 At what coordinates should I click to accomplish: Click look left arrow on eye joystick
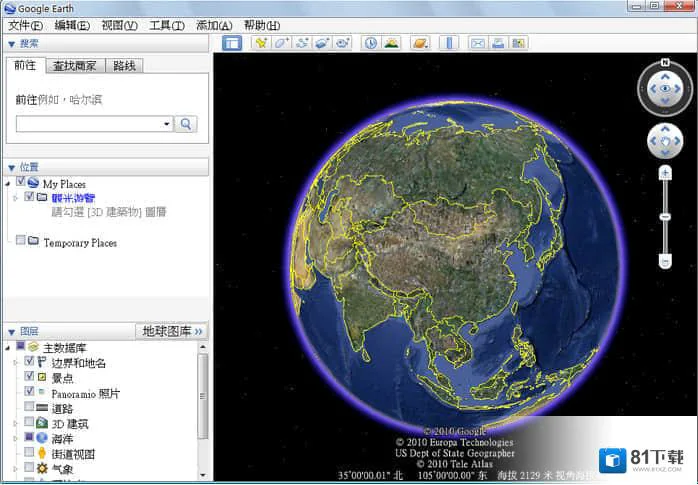pyautogui.click(x=653, y=89)
